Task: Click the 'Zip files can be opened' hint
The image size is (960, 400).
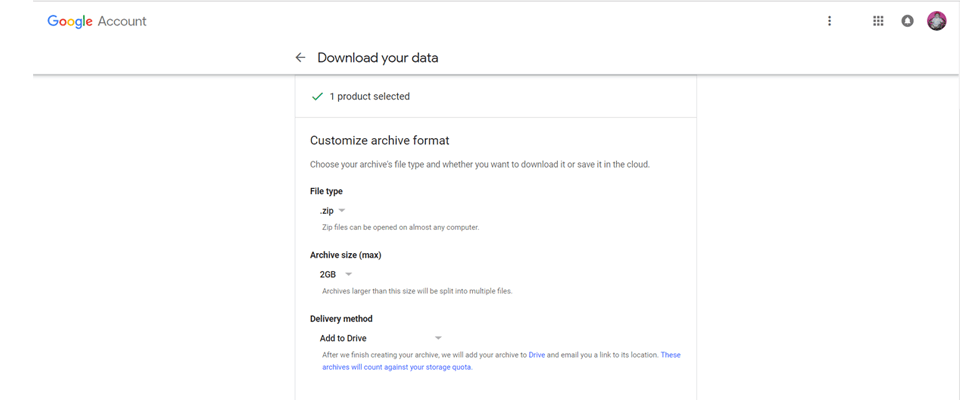Action: pos(400,228)
